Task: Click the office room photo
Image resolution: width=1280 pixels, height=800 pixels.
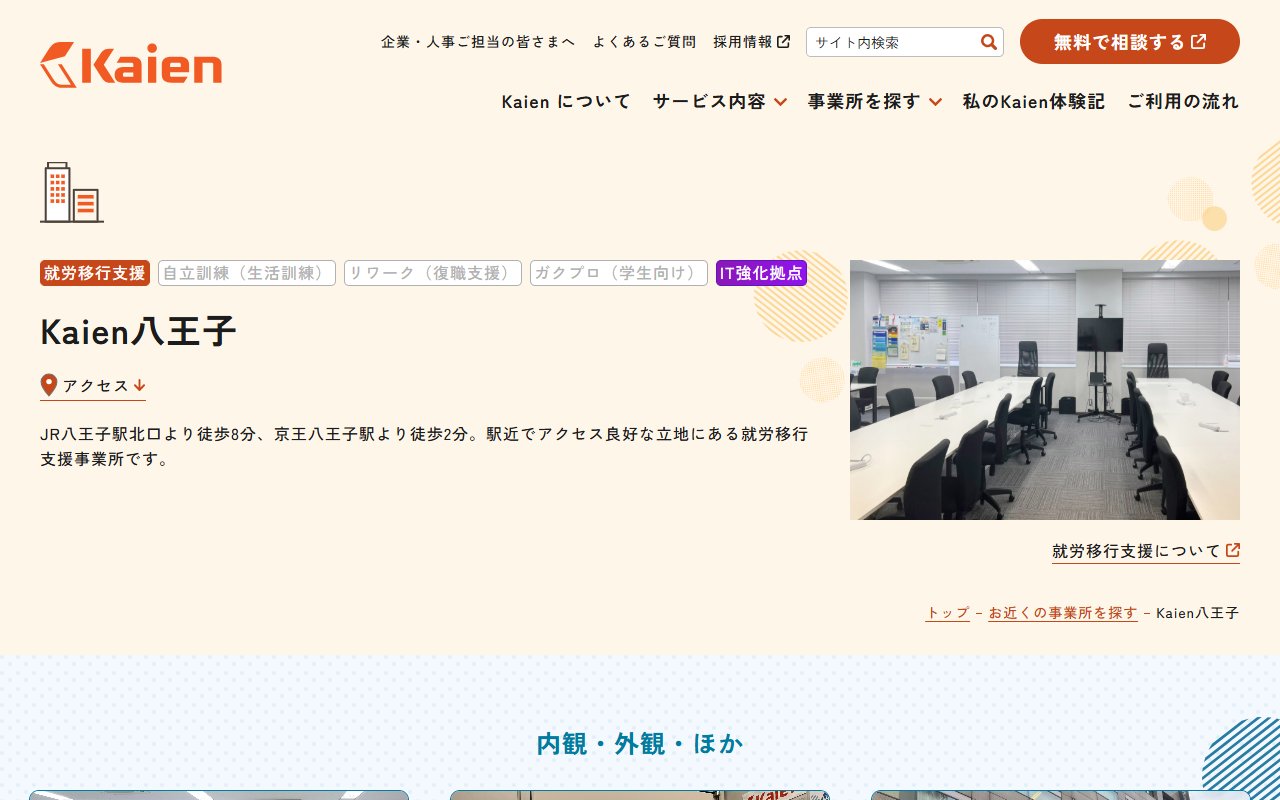Action: click(x=1045, y=390)
